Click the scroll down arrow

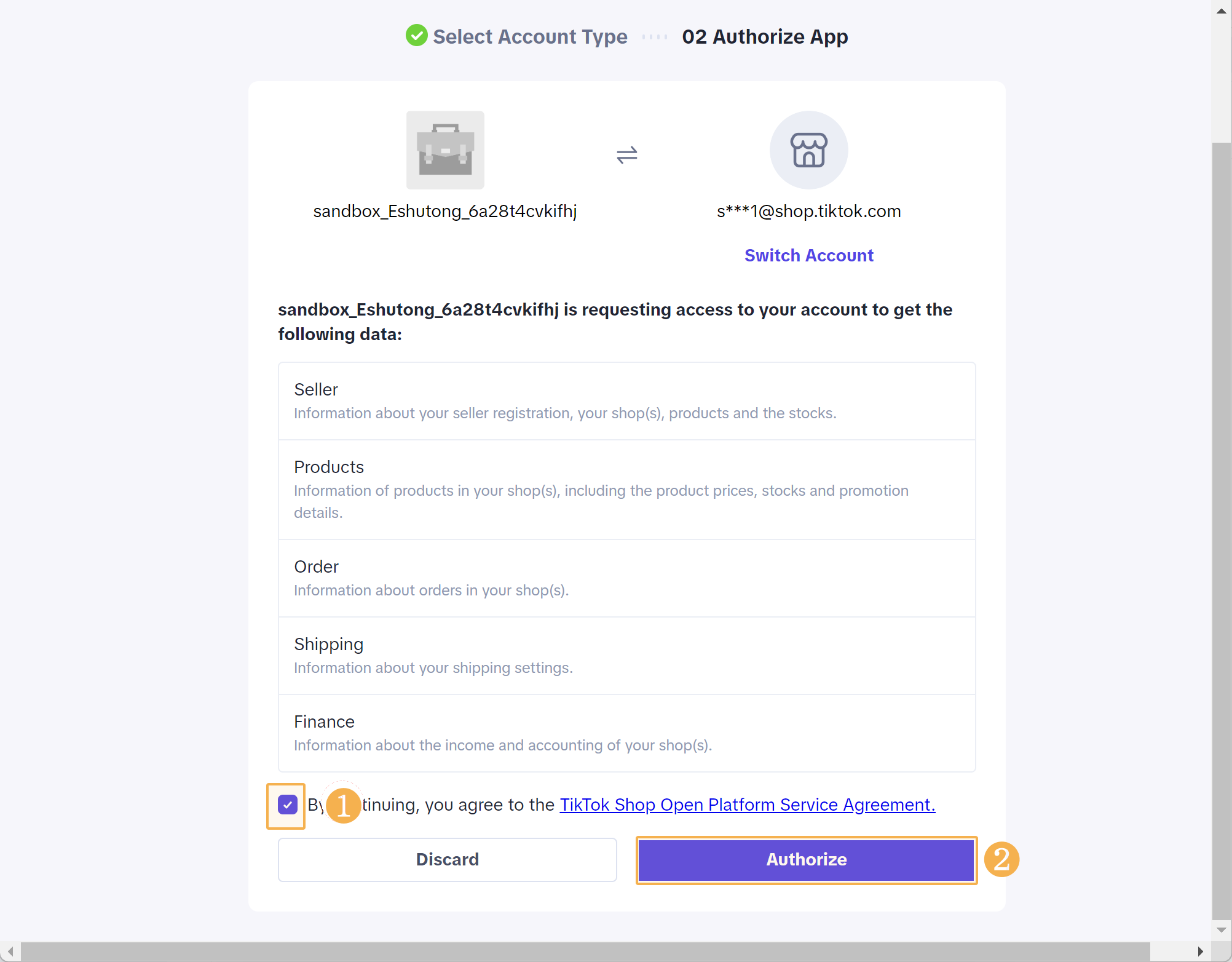coord(1222,930)
